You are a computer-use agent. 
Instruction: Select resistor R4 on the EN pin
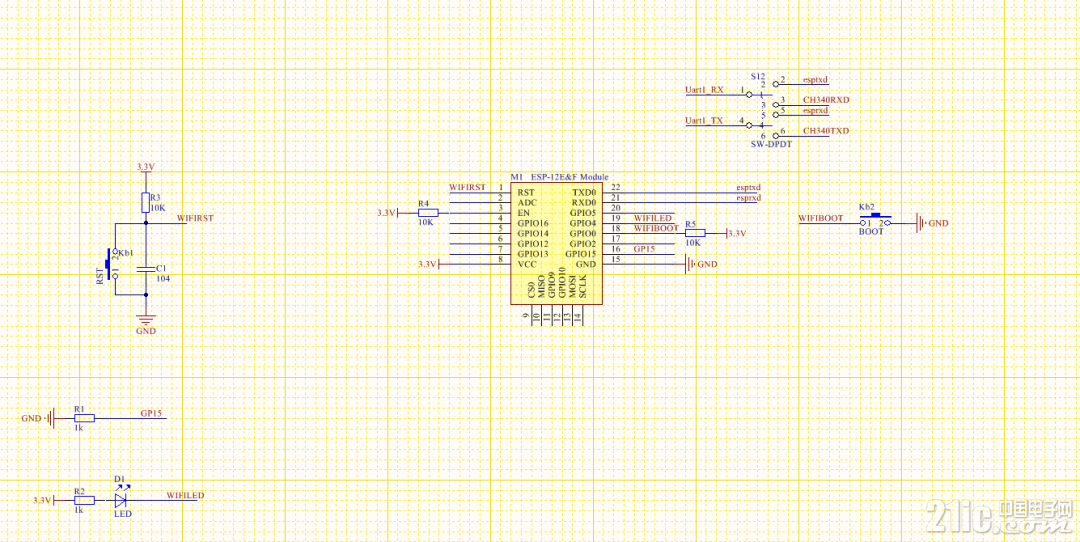pyautogui.click(x=427, y=213)
